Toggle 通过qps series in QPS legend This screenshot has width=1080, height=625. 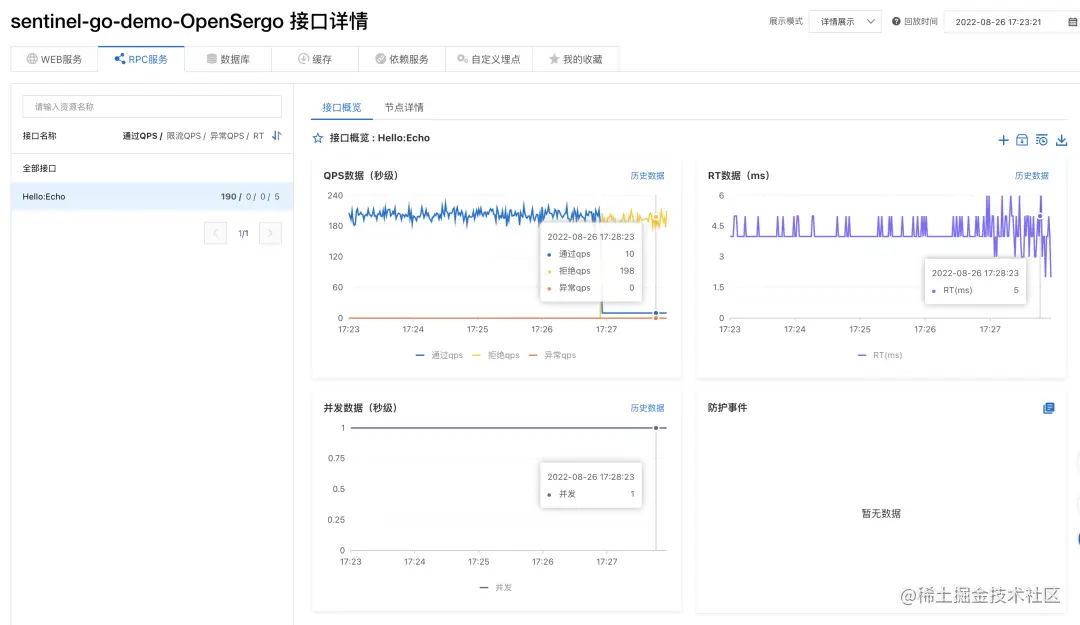(x=439, y=355)
